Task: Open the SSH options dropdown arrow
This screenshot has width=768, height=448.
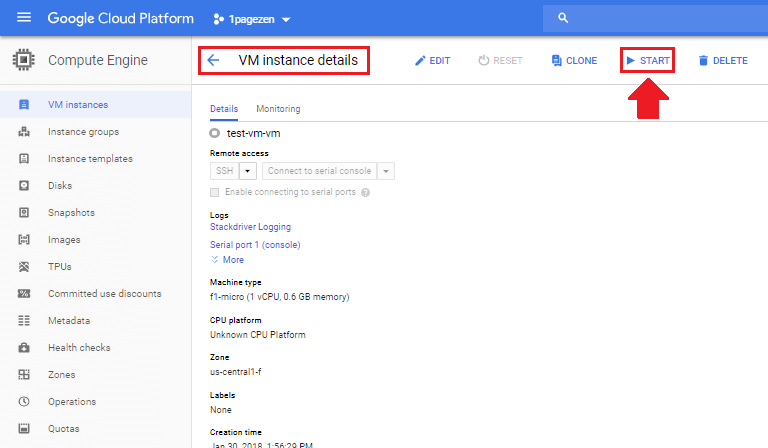Action: pyautogui.click(x=248, y=171)
